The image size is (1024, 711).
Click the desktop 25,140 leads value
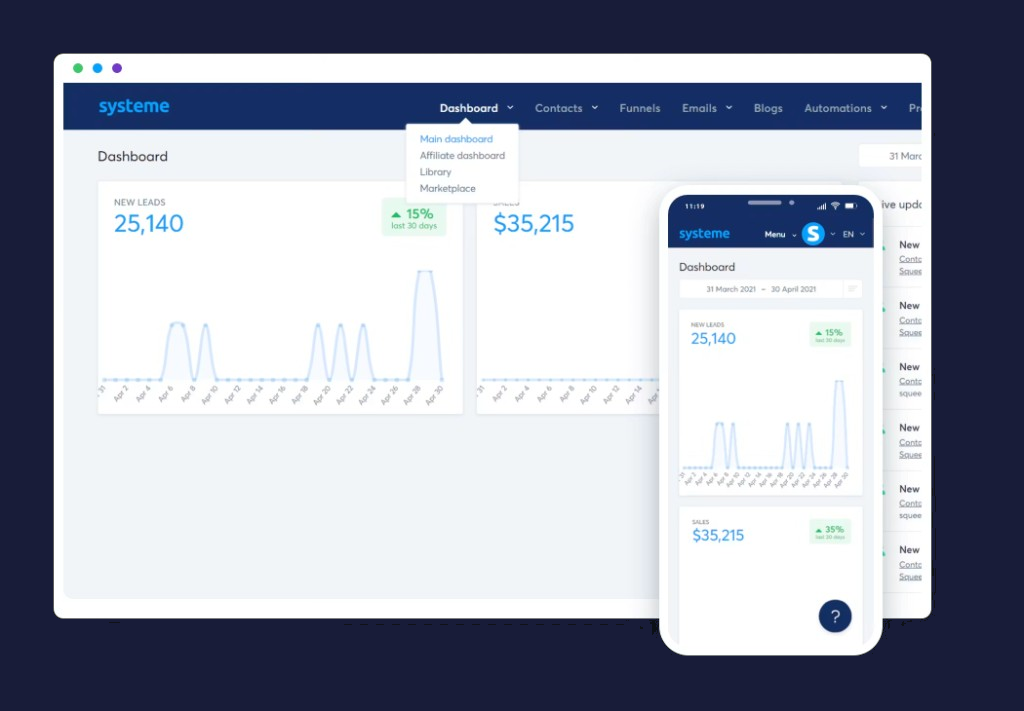pyautogui.click(x=149, y=224)
